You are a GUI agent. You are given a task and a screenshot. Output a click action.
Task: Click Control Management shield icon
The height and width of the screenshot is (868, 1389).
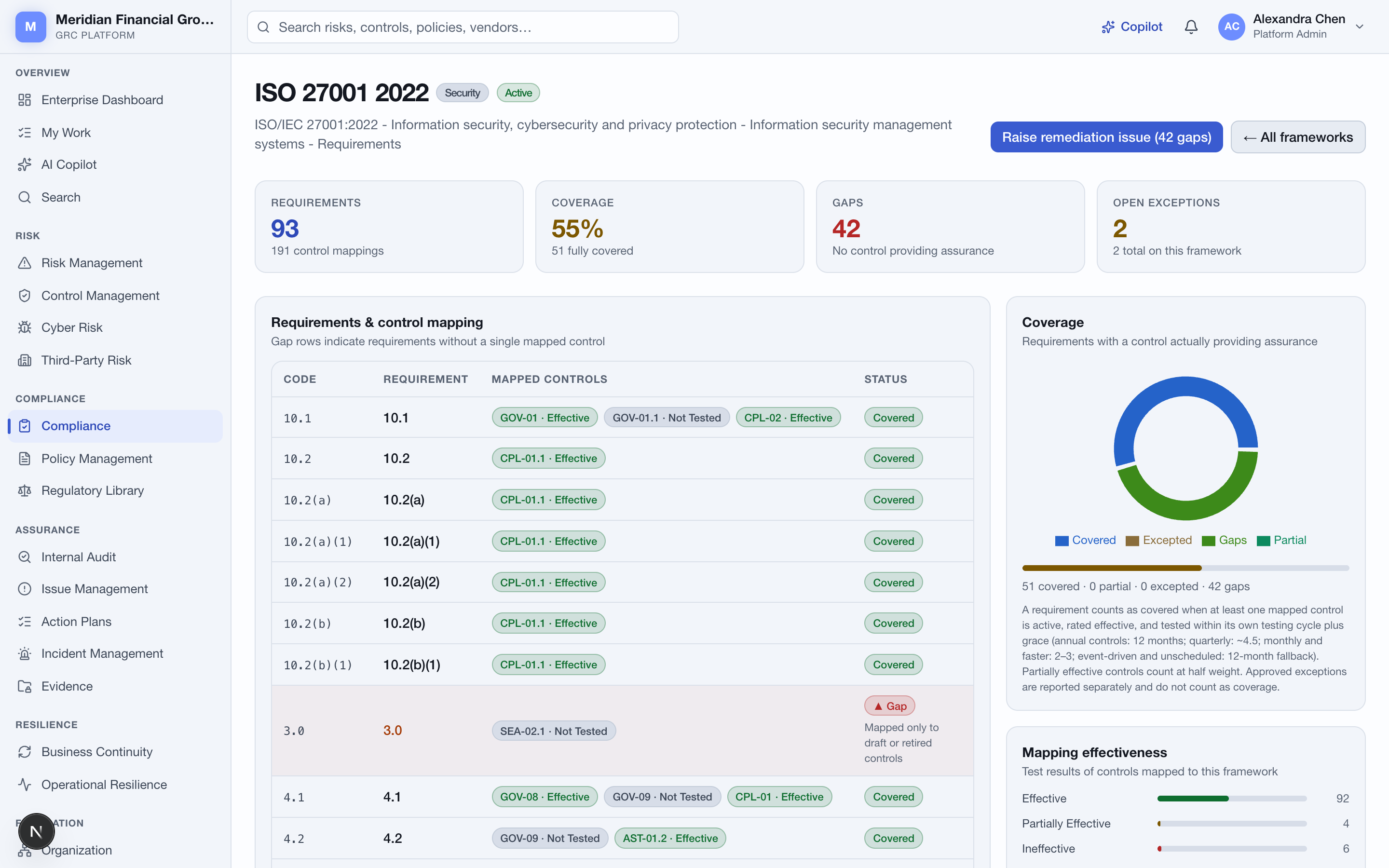point(24,296)
